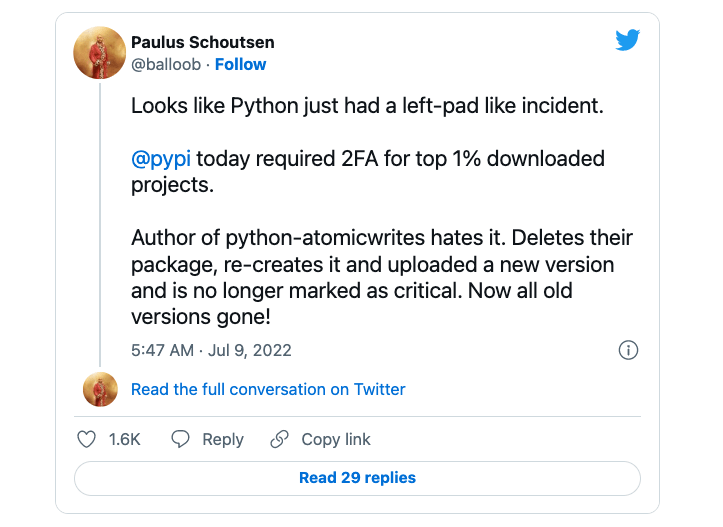Click the left-pad incident sentence in tweet
Screen dimensions: 723x527
coord(367,105)
